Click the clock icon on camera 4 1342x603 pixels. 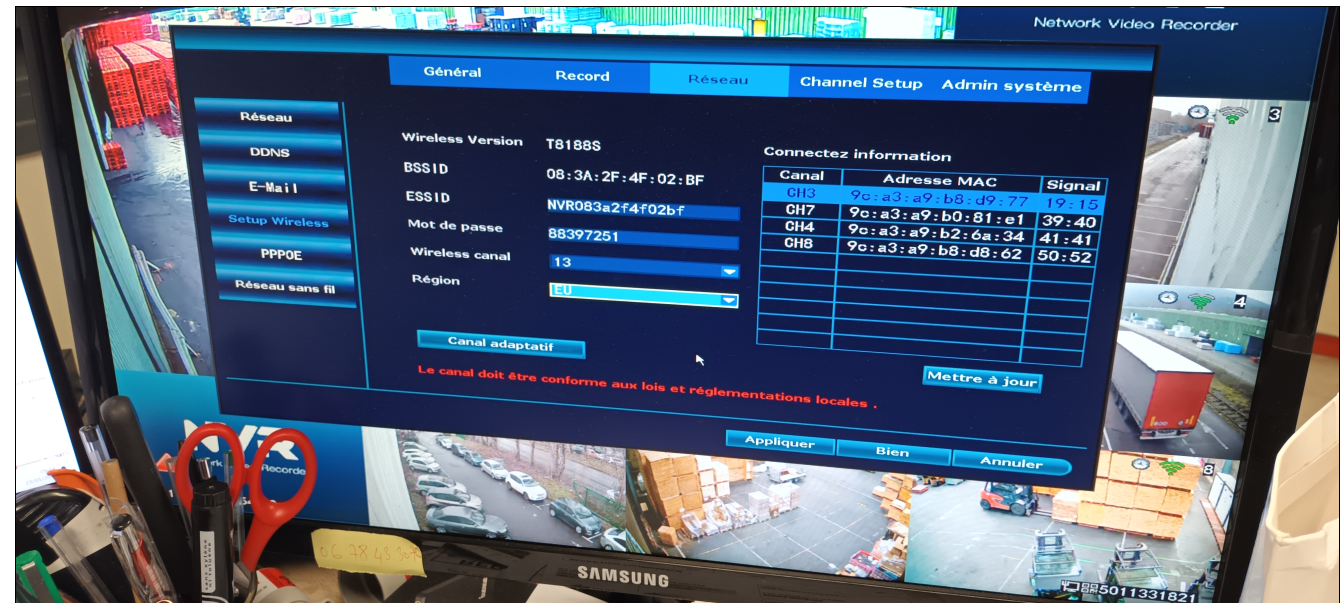point(1169,298)
